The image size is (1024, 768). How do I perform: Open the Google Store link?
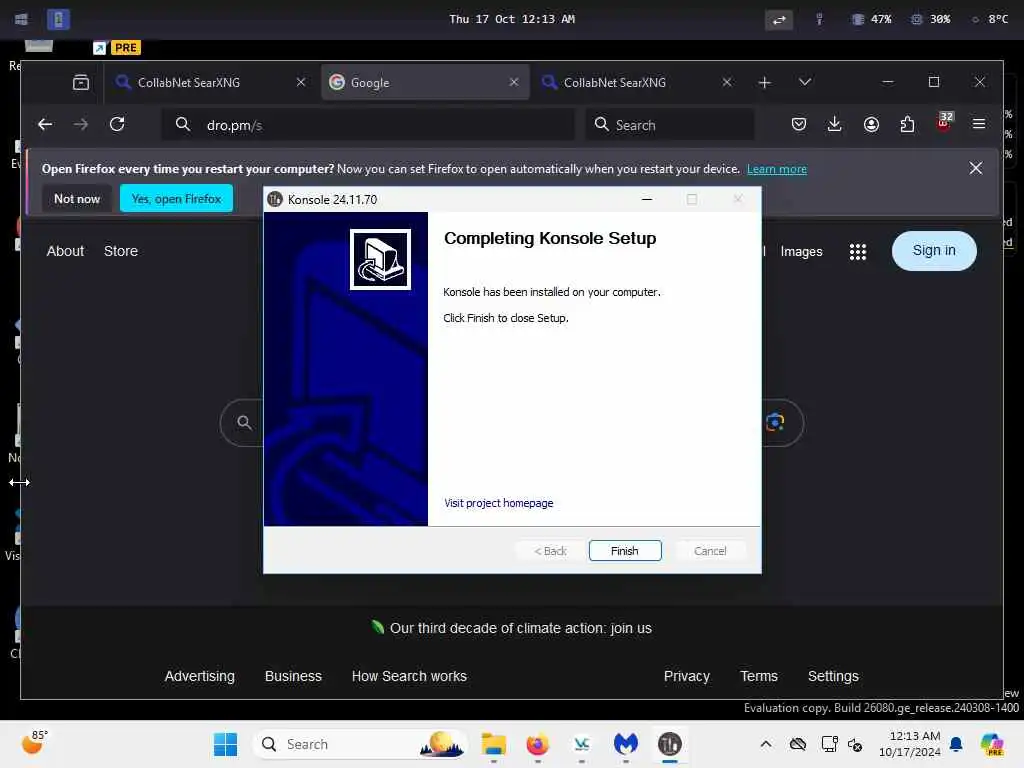coord(121,251)
